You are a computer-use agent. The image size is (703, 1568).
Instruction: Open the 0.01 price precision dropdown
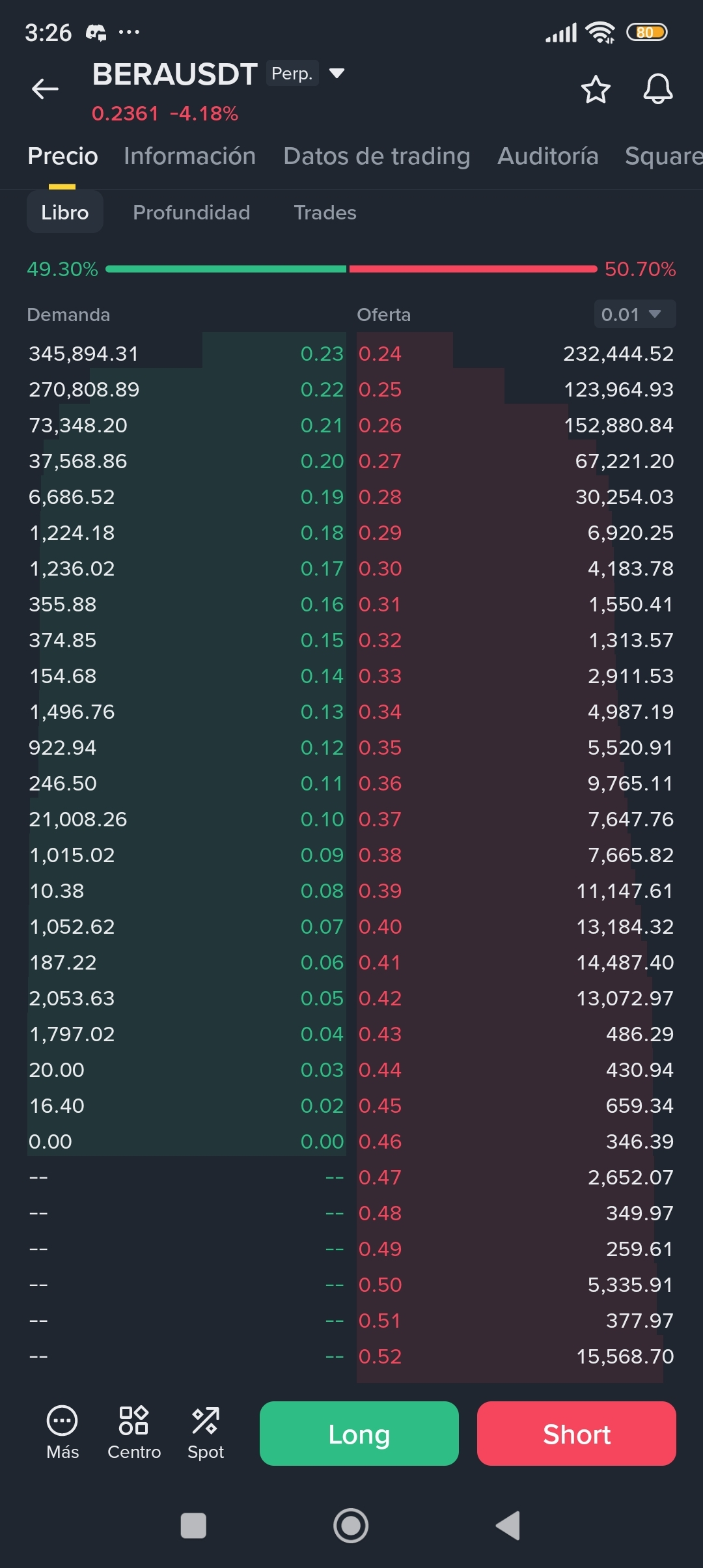[x=635, y=315]
